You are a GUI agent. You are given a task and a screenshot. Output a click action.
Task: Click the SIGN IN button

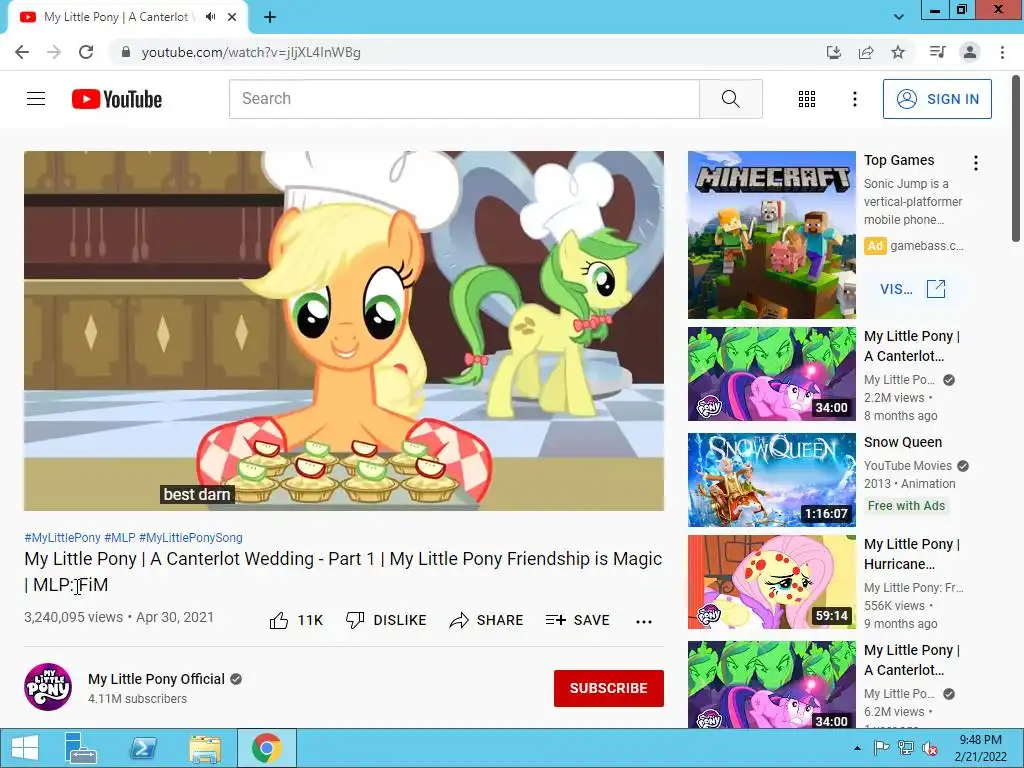tap(937, 99)
